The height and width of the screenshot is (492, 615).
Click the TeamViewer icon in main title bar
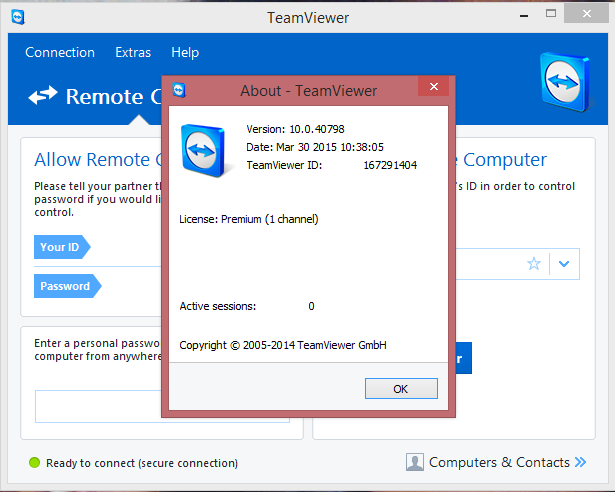pos(18,17)
